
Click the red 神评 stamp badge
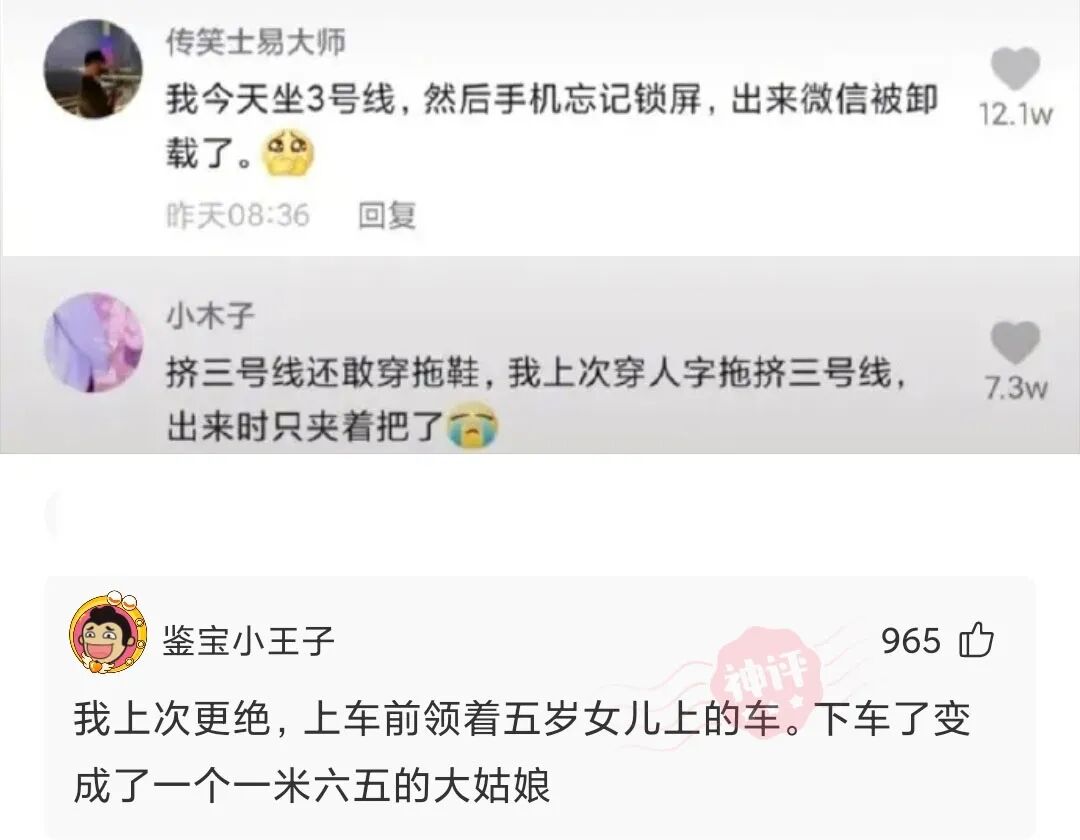771,682
